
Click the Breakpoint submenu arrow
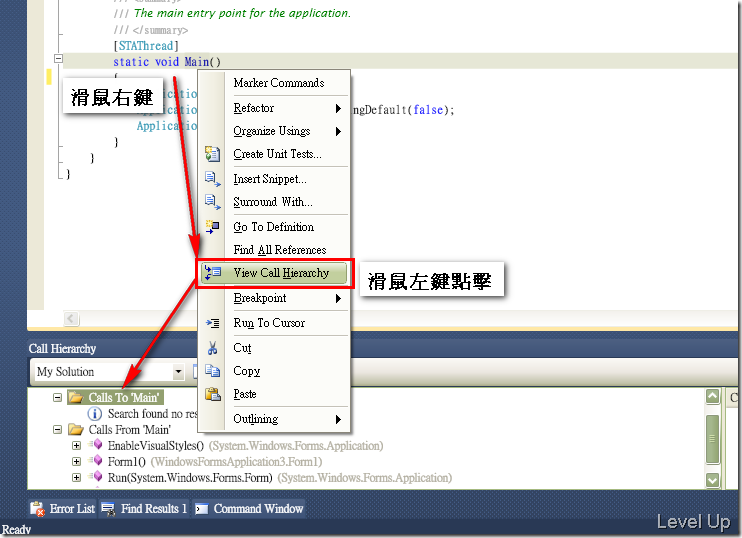click(x=338, y=299)
